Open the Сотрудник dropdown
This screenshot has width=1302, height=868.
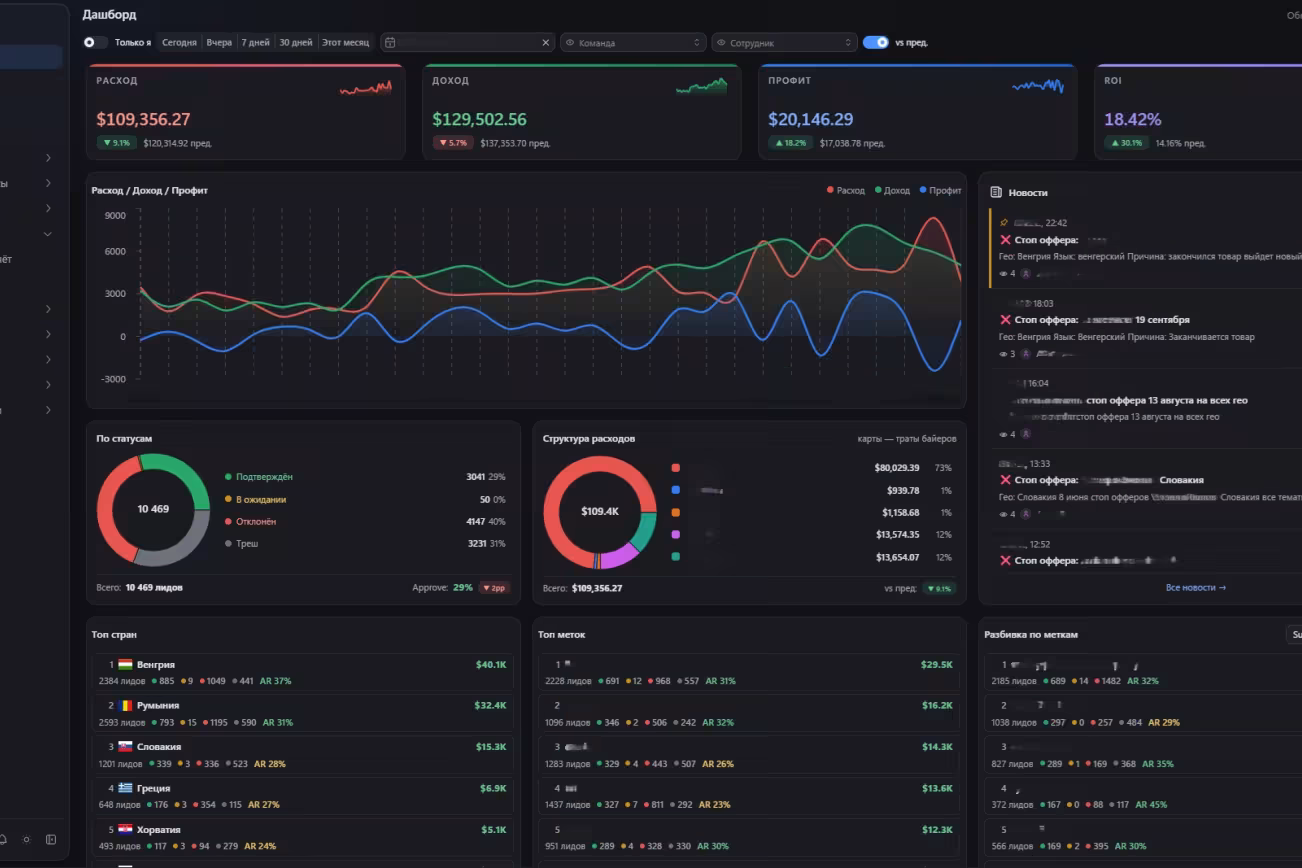[x=785, y=43]
